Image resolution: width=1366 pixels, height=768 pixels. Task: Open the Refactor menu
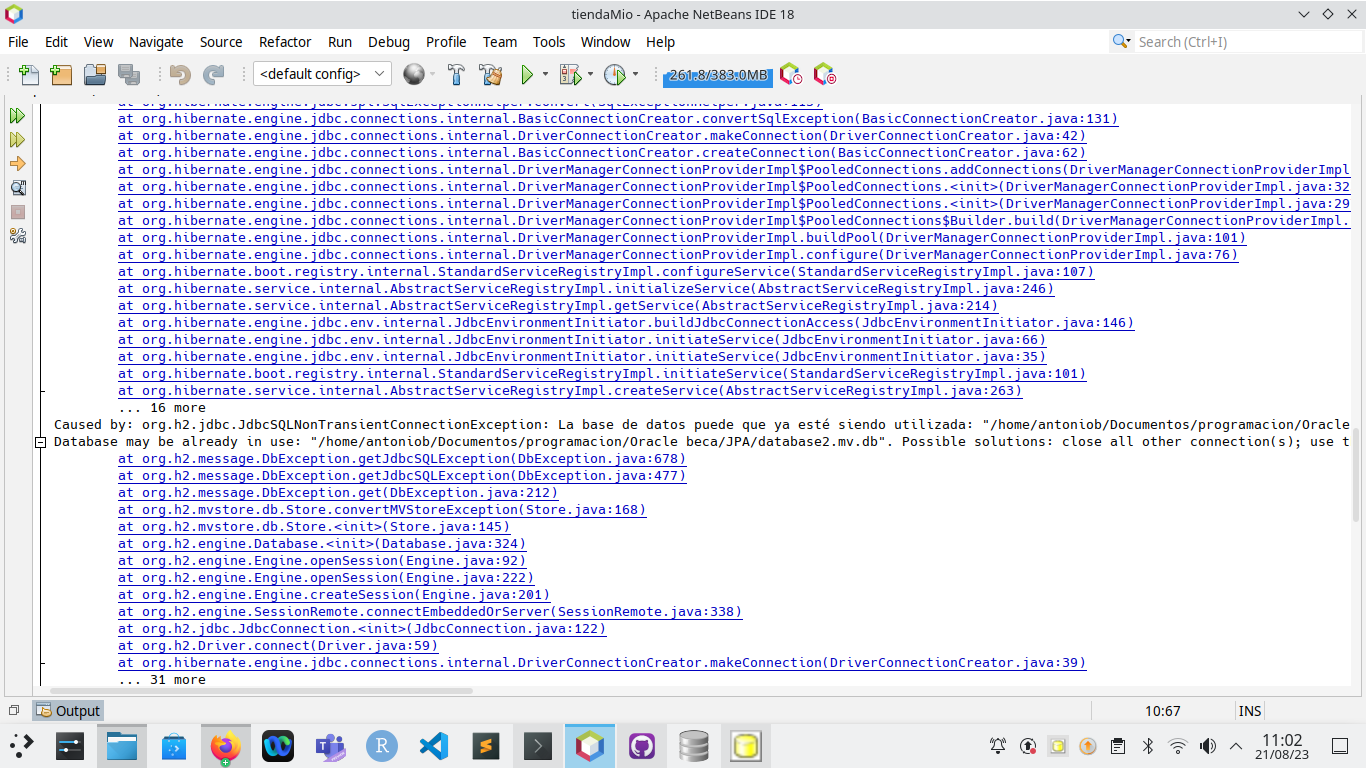pos(285,42)
